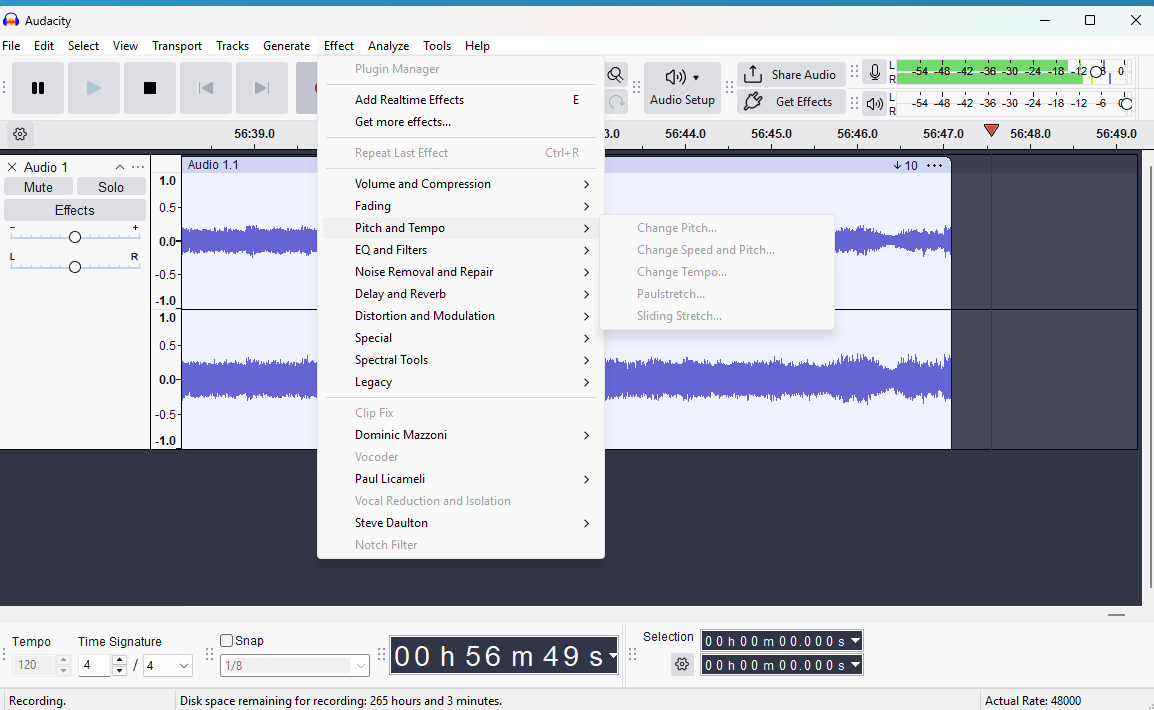Click the clip pitch indicator showing 10
1154x710 pixels.
pos(906,166)
